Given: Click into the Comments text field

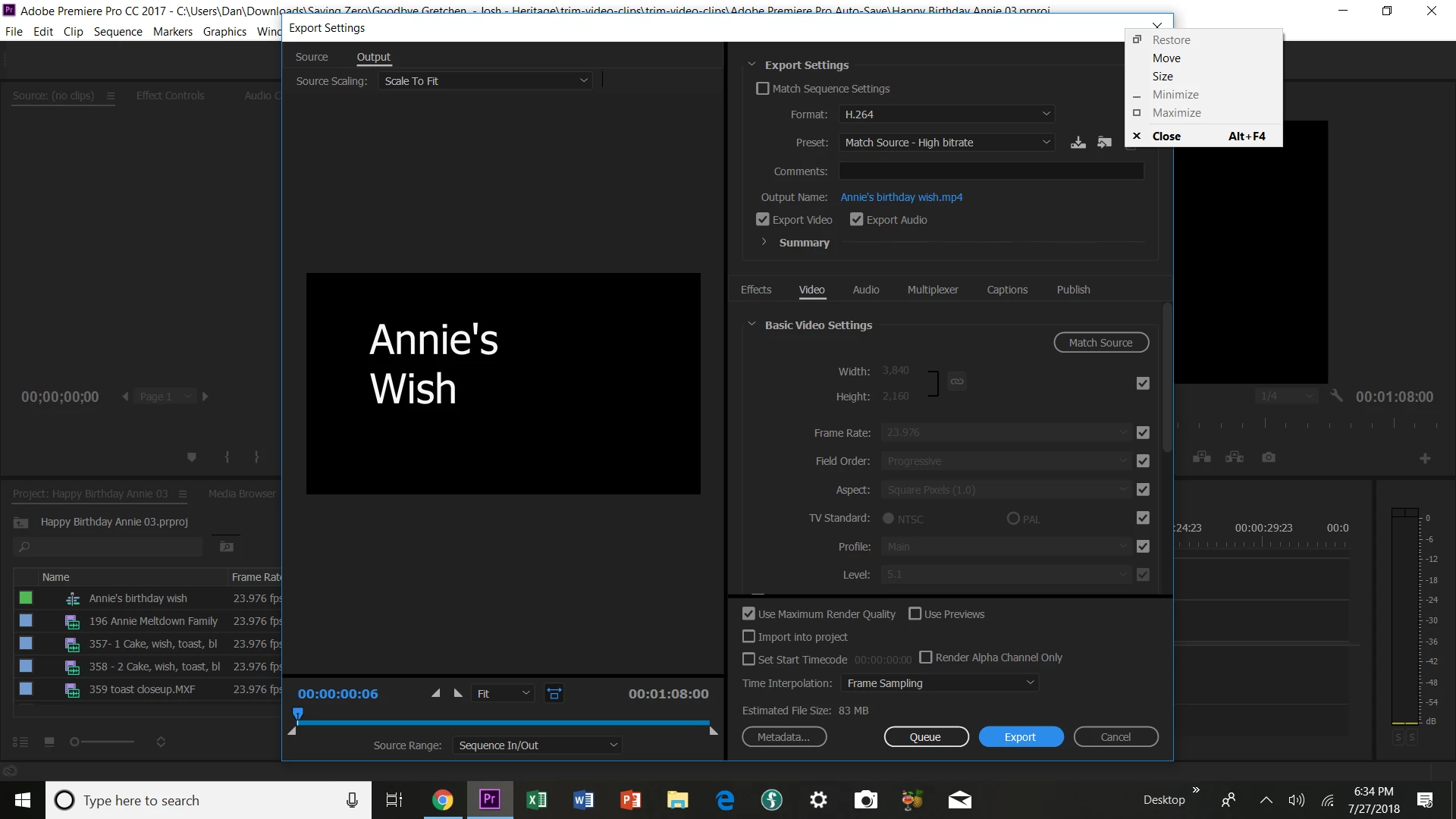Looking at the screenshot, I should 990,171.
